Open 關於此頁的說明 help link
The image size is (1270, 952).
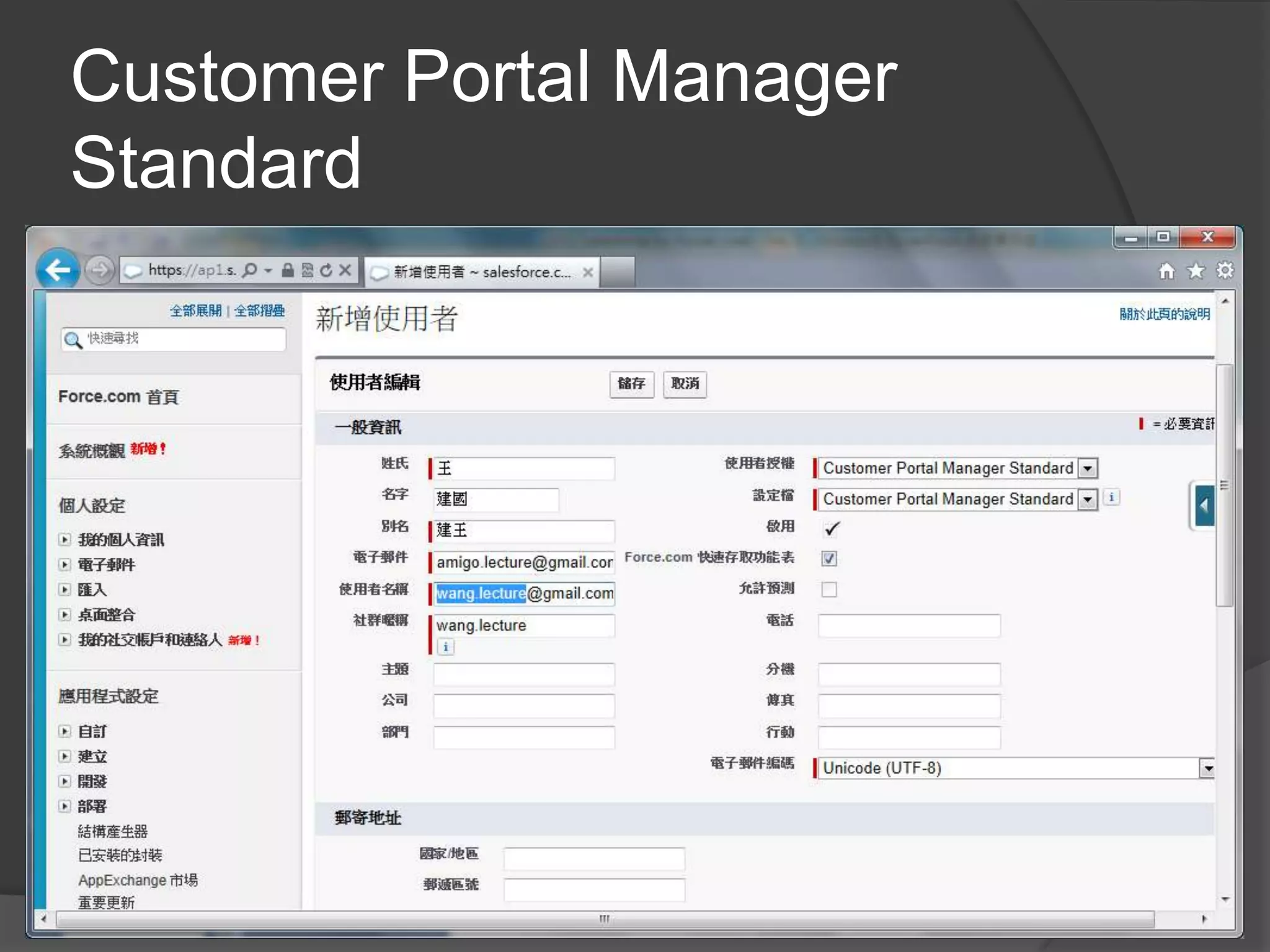coord(1165,314)
